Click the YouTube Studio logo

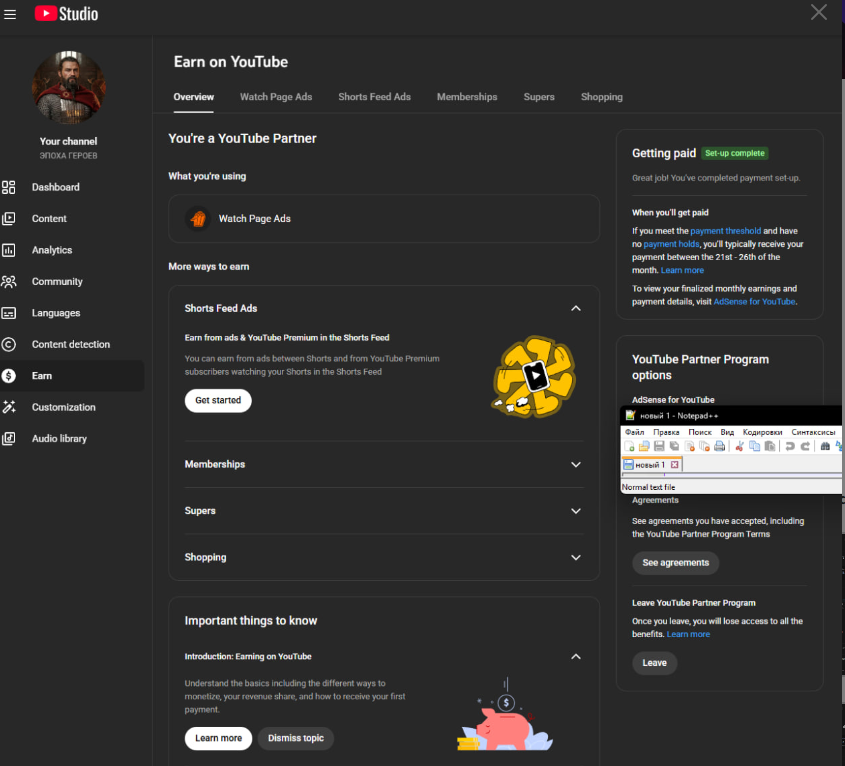coord(66,13)
